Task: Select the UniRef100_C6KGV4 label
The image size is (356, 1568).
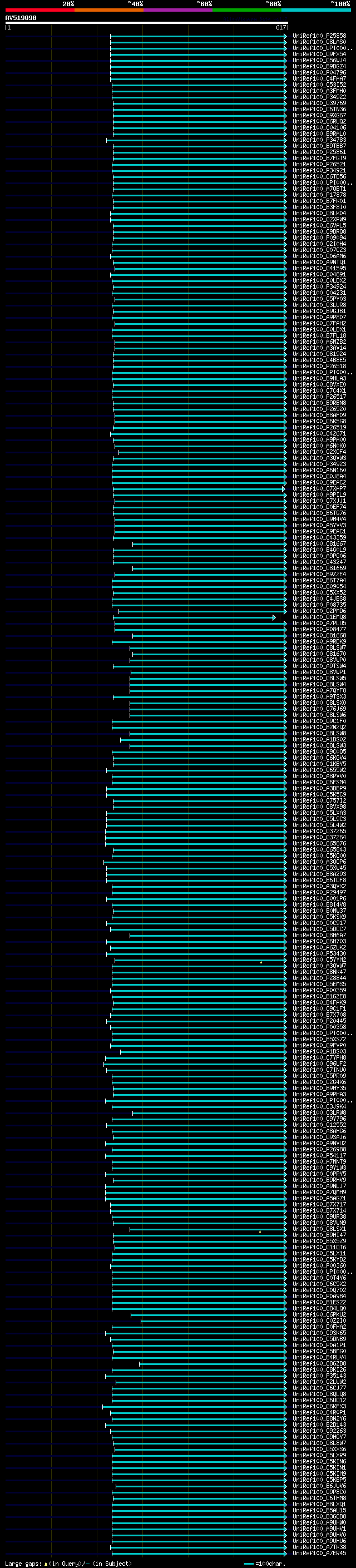Action: pyautogui.click(x=319, y=757)
